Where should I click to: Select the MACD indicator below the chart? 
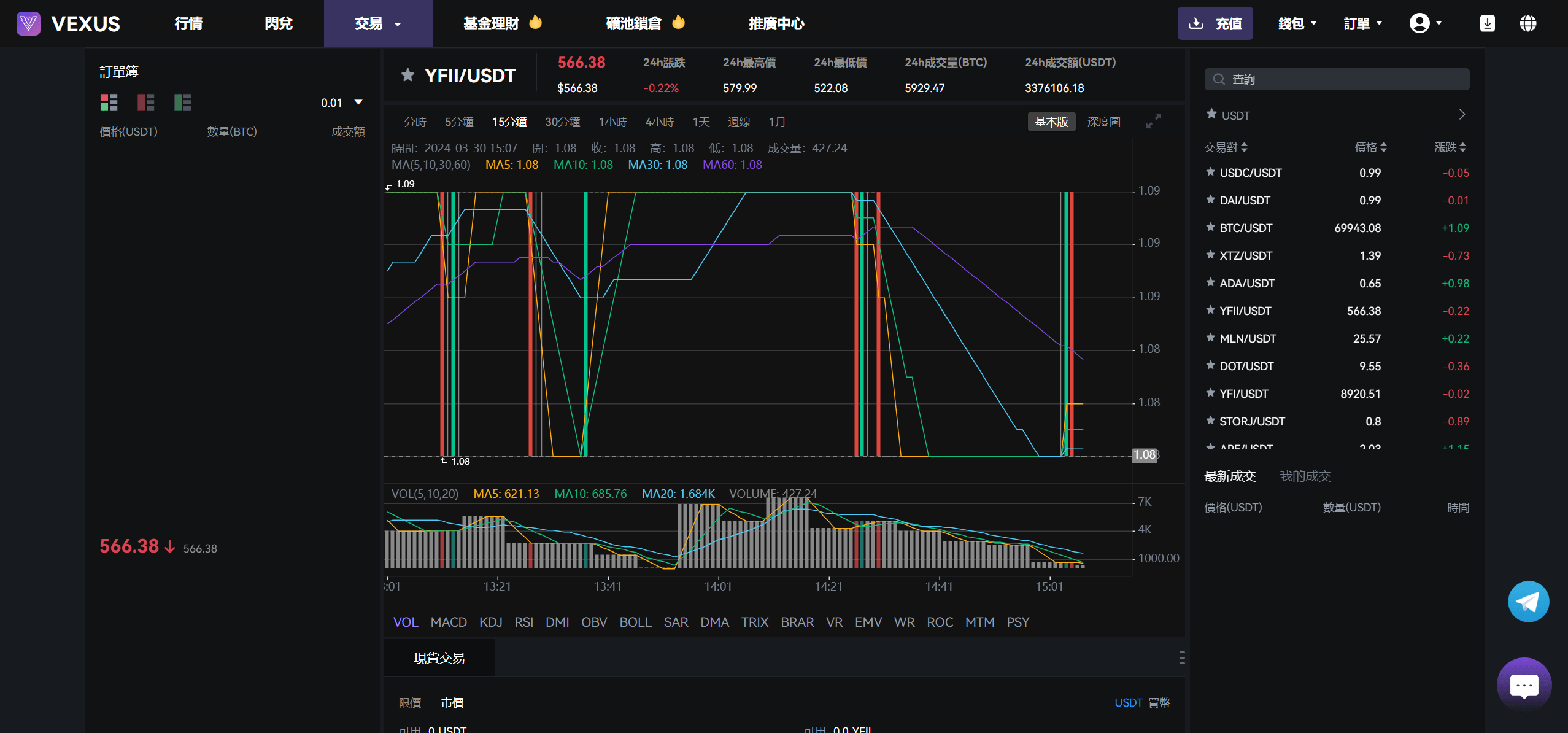[449, 622]
